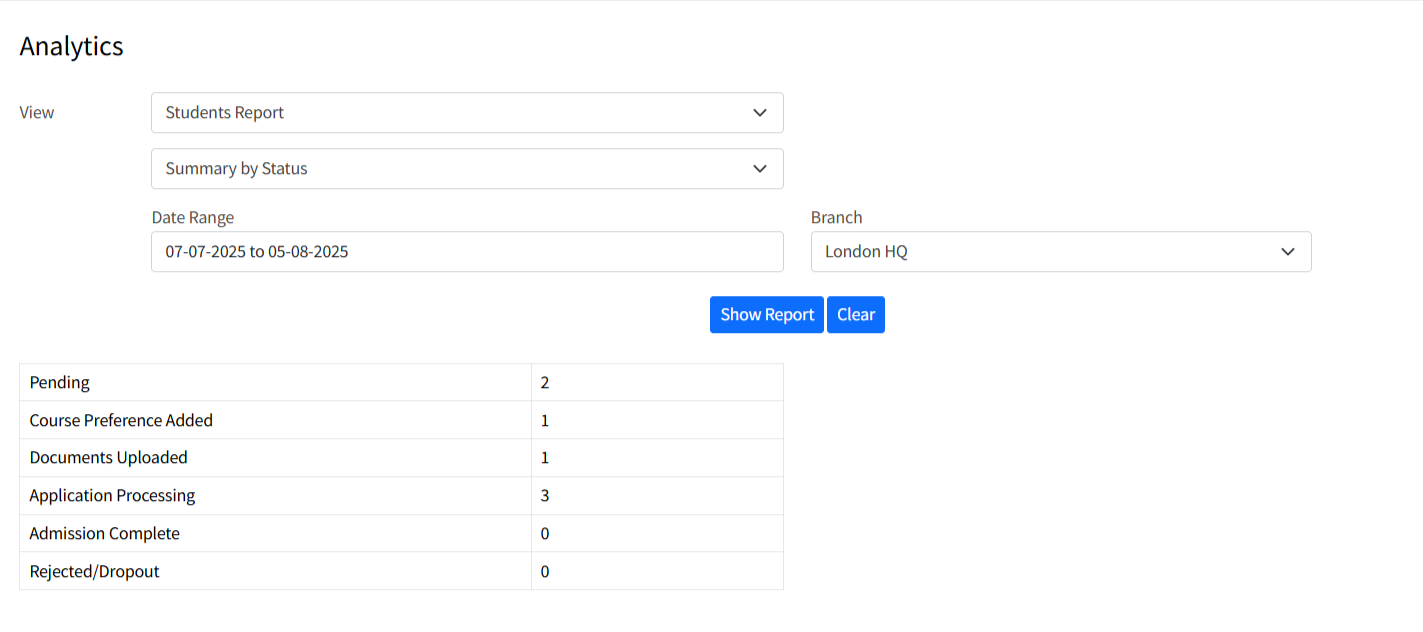Viewport: 1423px width, 632px height.
Task: Select the Course Preference Added row label
Action: 121,421
